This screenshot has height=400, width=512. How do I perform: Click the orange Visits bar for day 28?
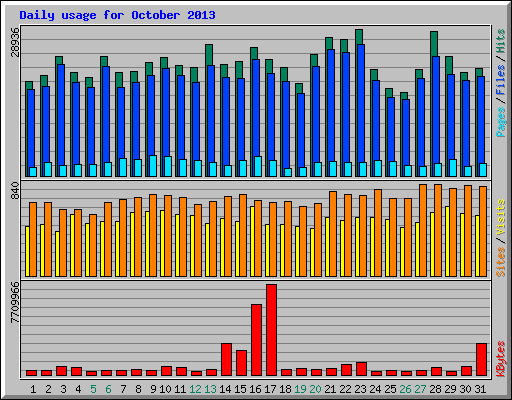438,230
